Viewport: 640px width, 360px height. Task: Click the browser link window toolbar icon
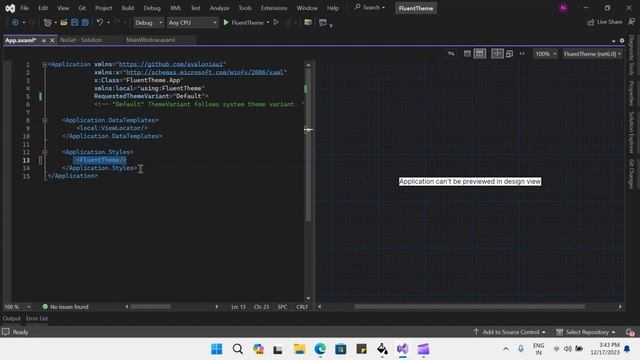(308, 22)
